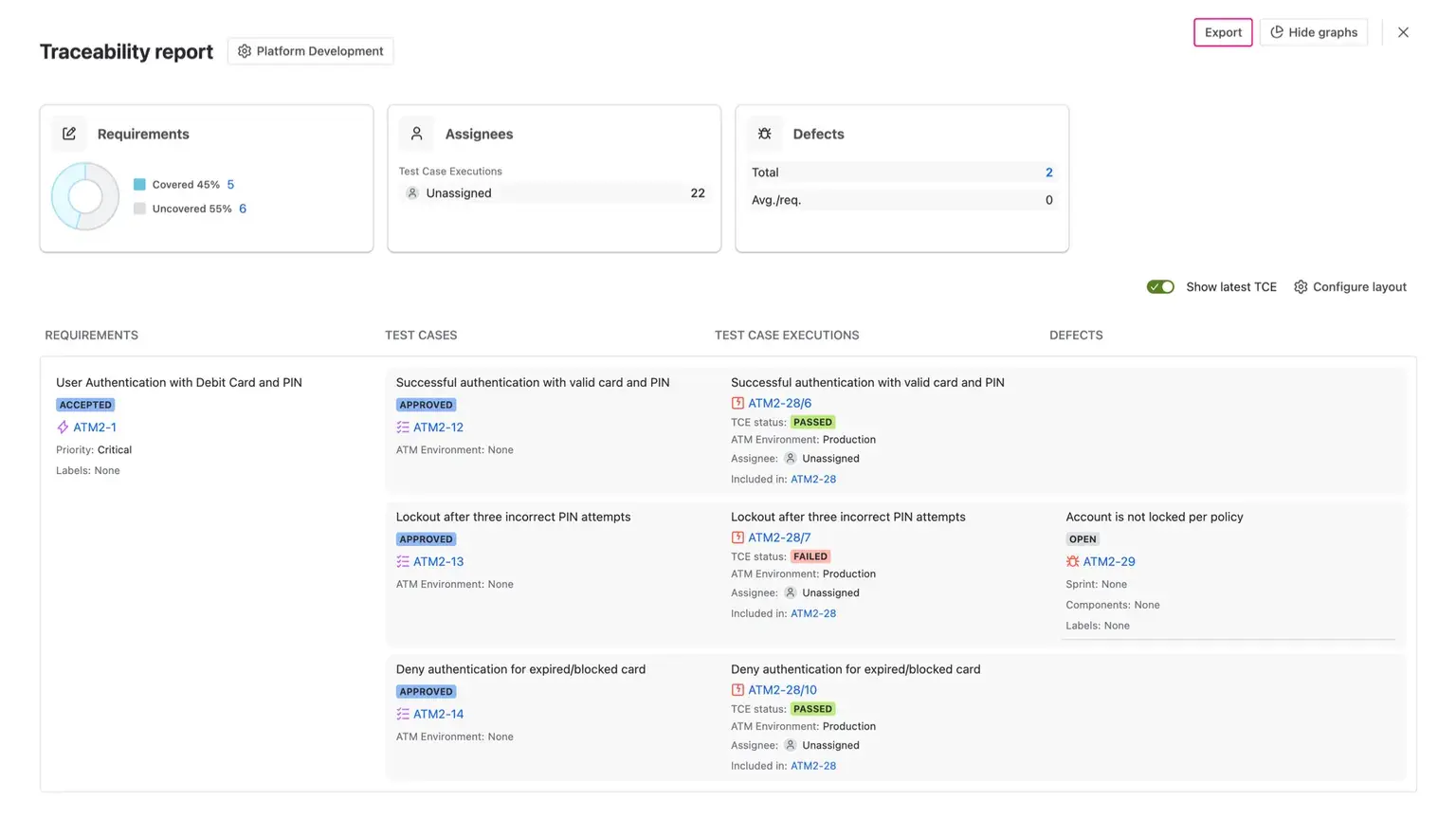Select the DEFECTS column header
This screenshot has width=1456, height=819.
pyautogui.click(x=1075, y=335)
